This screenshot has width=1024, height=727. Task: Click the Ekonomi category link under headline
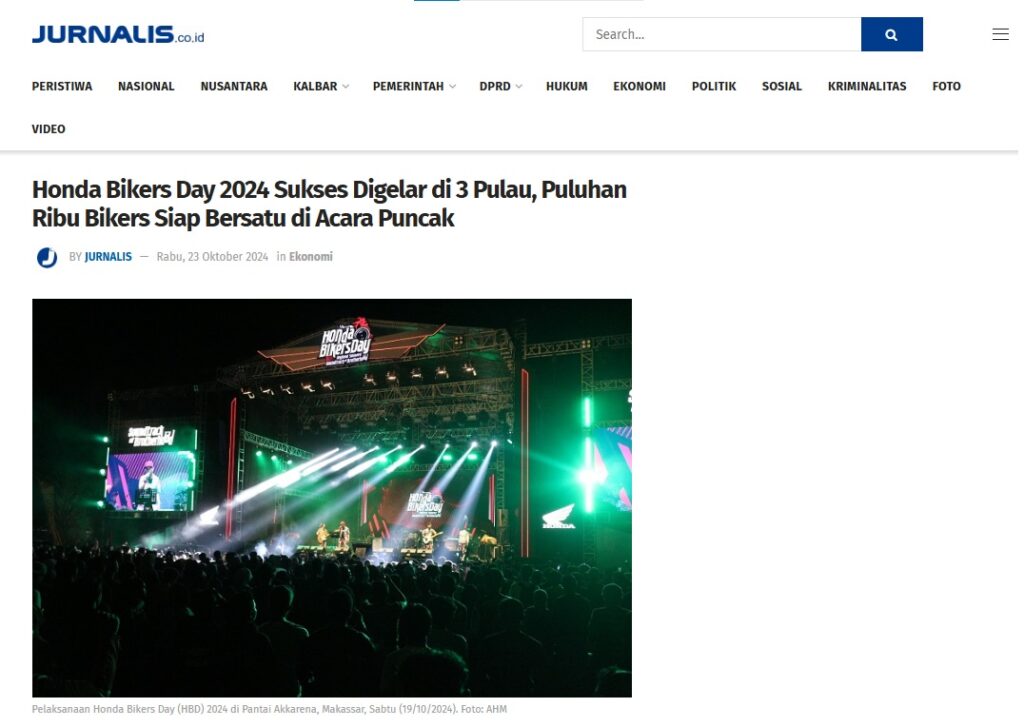[311, 257]
